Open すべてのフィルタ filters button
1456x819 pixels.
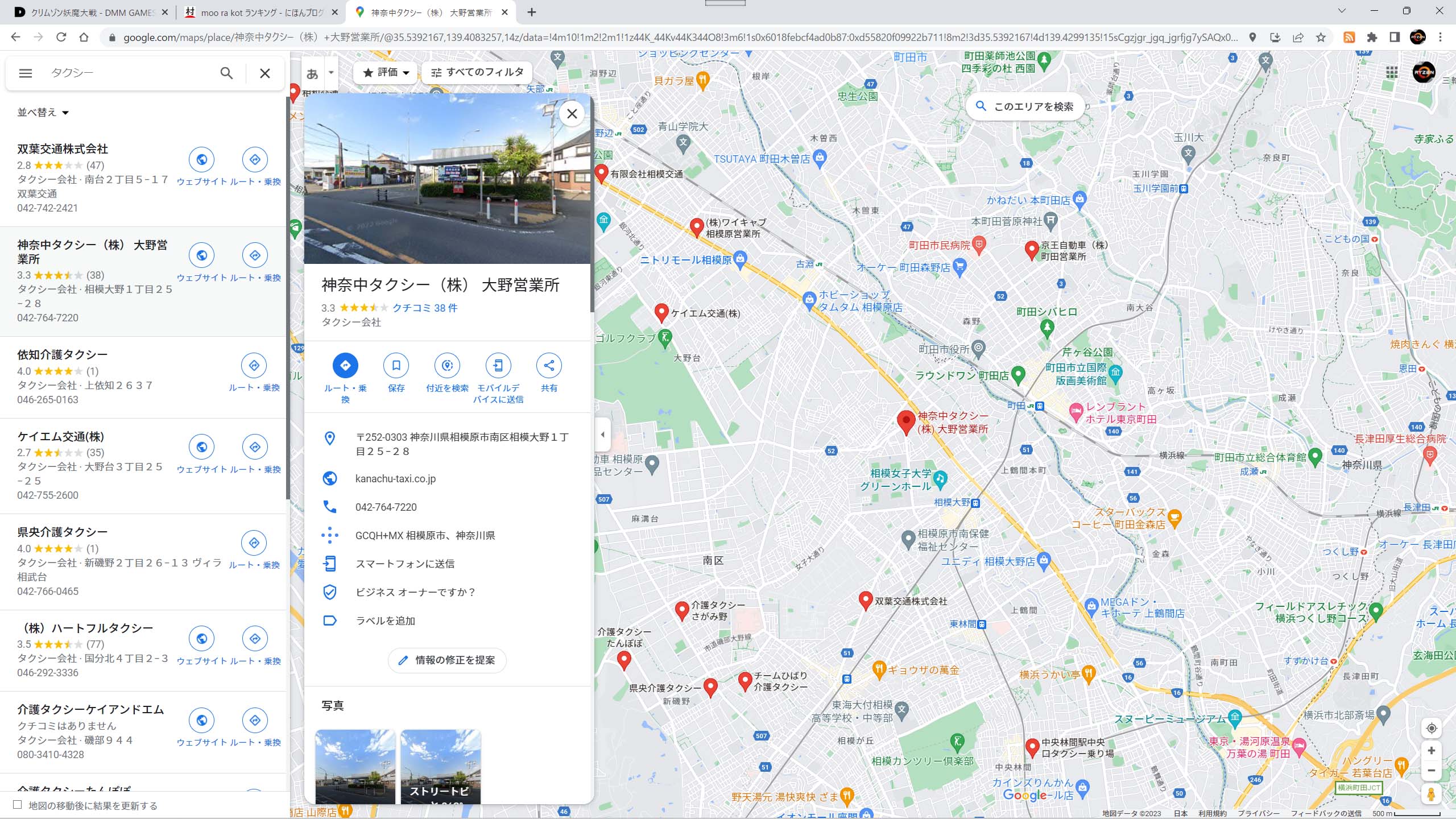click(x=477, y=72)
